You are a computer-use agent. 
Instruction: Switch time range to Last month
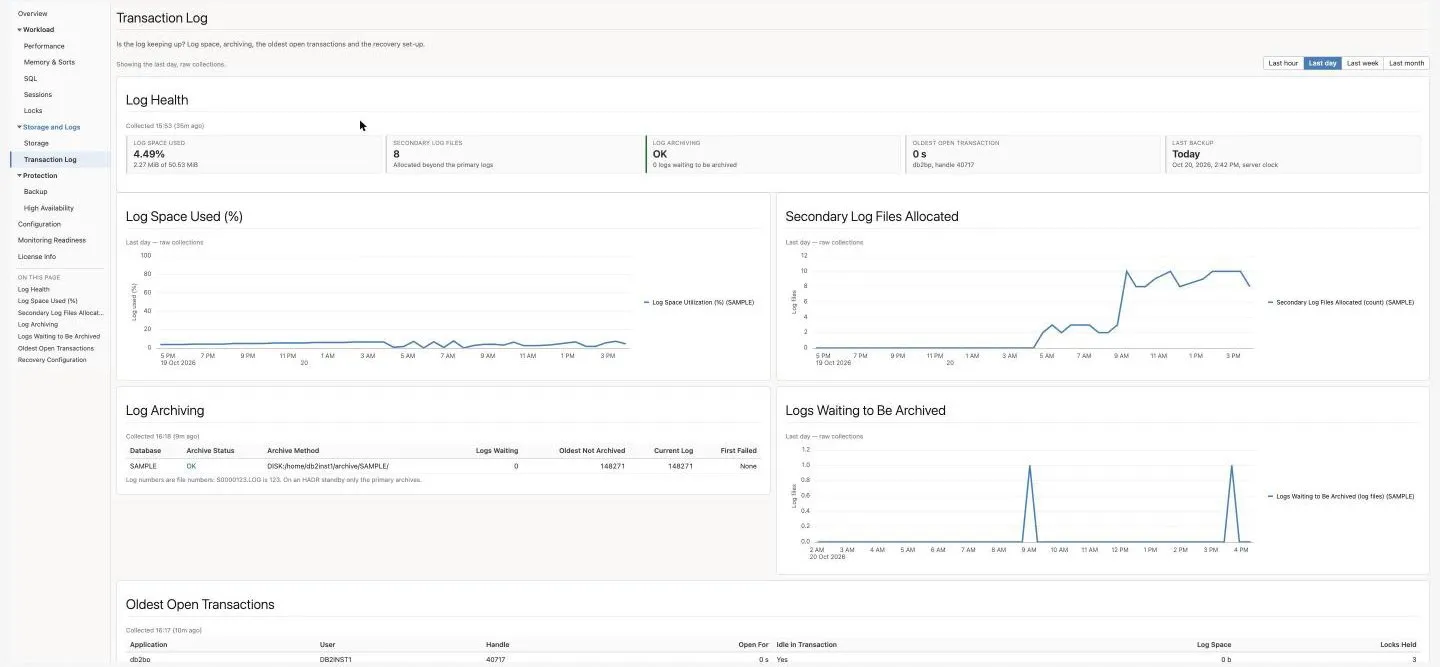pos(1406,63)
